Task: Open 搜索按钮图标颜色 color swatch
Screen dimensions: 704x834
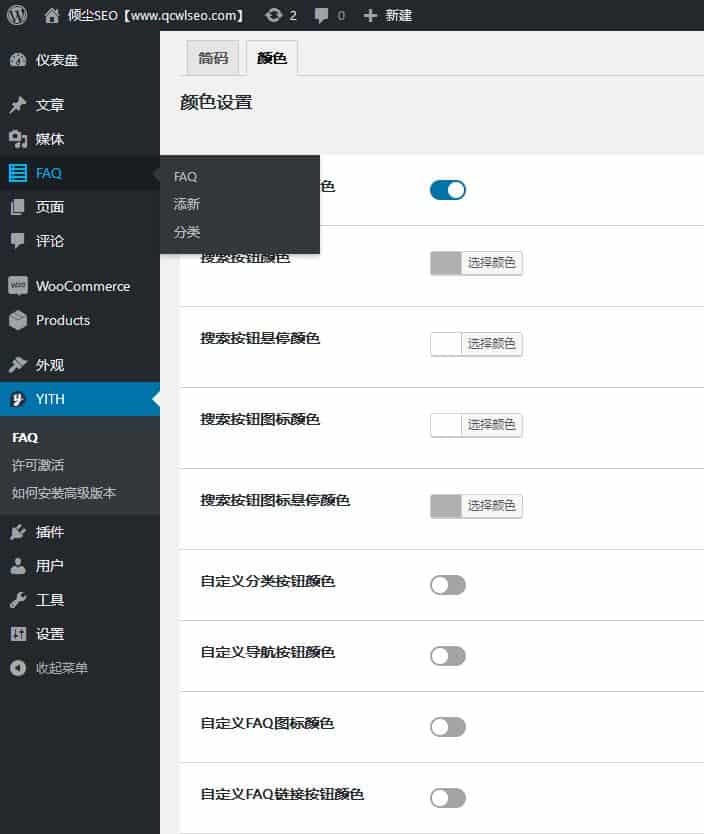Action: pos(446,425)
